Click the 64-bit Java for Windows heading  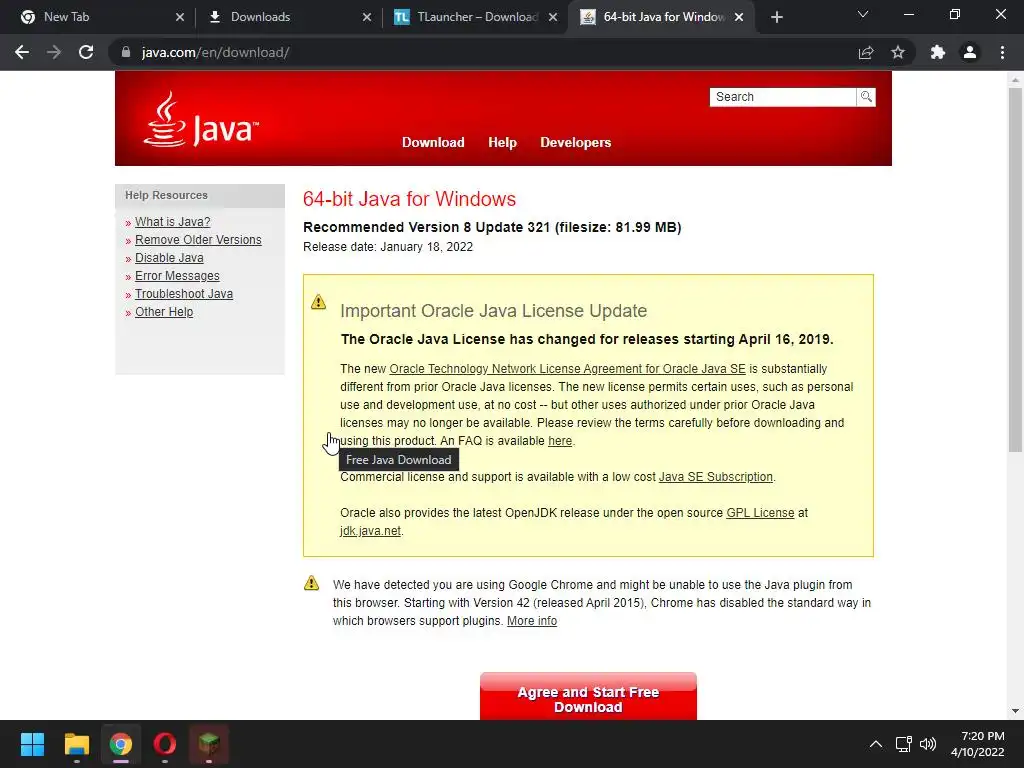(x=409, y=199)
